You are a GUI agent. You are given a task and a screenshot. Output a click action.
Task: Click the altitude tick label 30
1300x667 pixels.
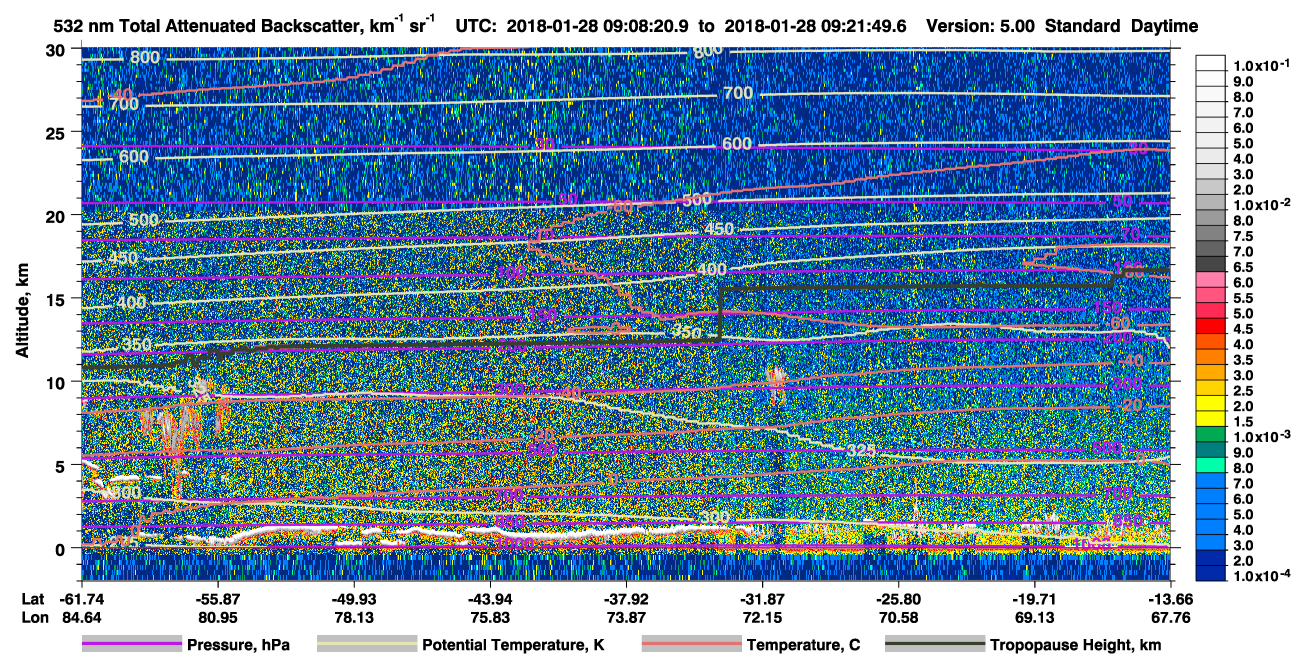[x=58, y=50]
